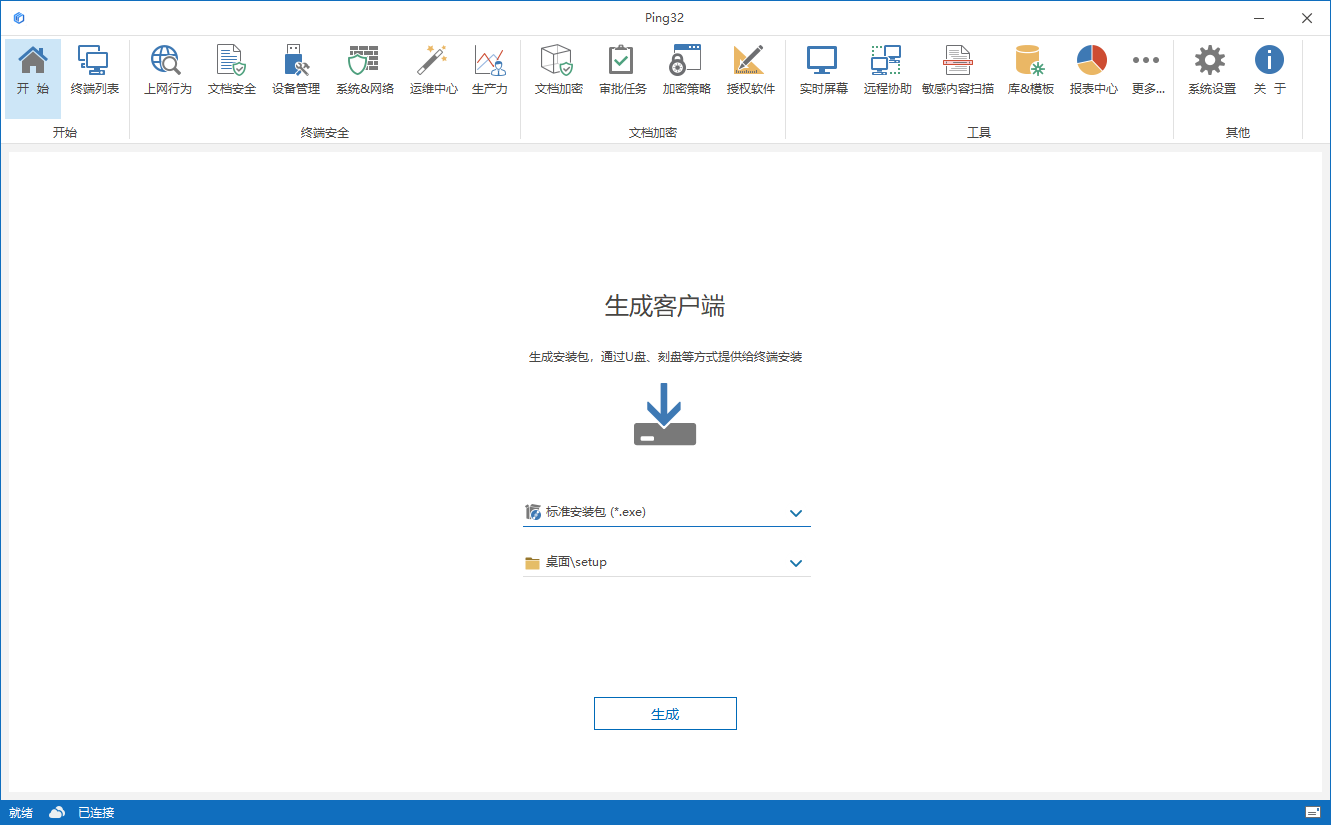Click the 终端安全 group label

(x=325, y=132)
